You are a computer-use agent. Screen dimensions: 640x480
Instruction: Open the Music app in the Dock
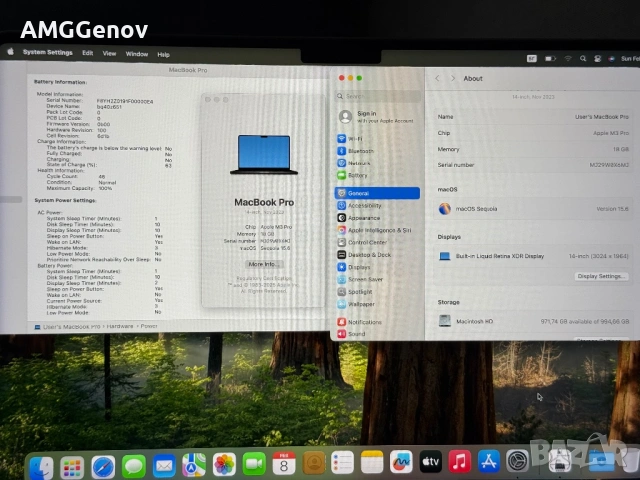point(459,463)
